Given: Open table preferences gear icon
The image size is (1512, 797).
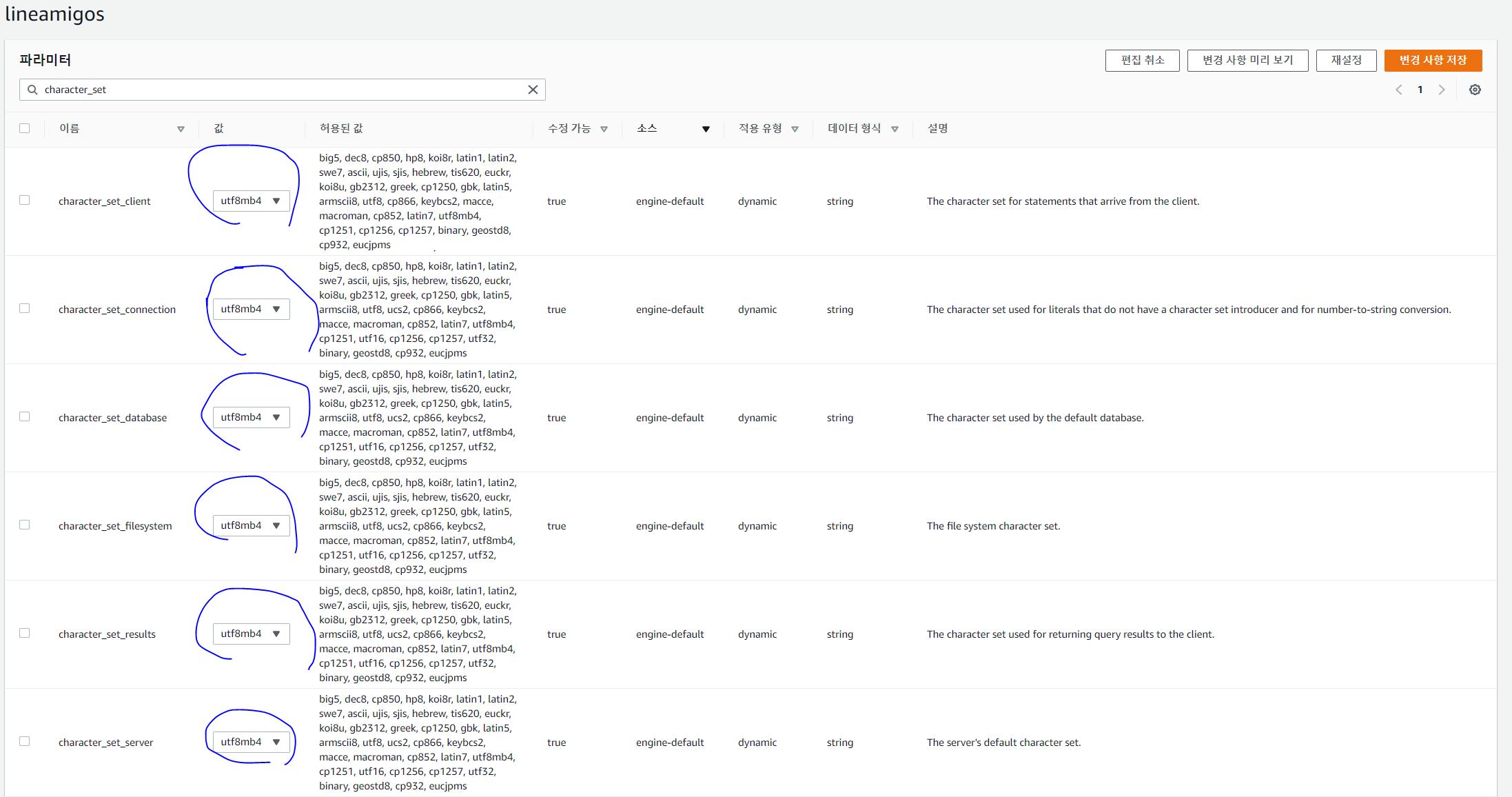Looking at the screenshot, I should pyautogui.click(x=1475, y=90).
